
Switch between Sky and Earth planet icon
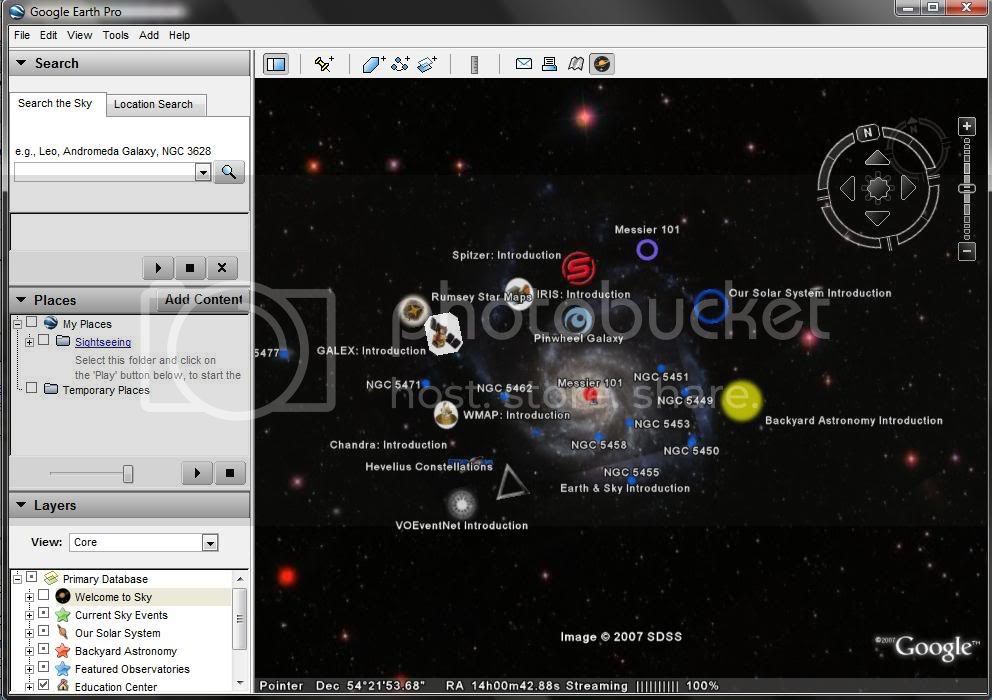point(602,64)
